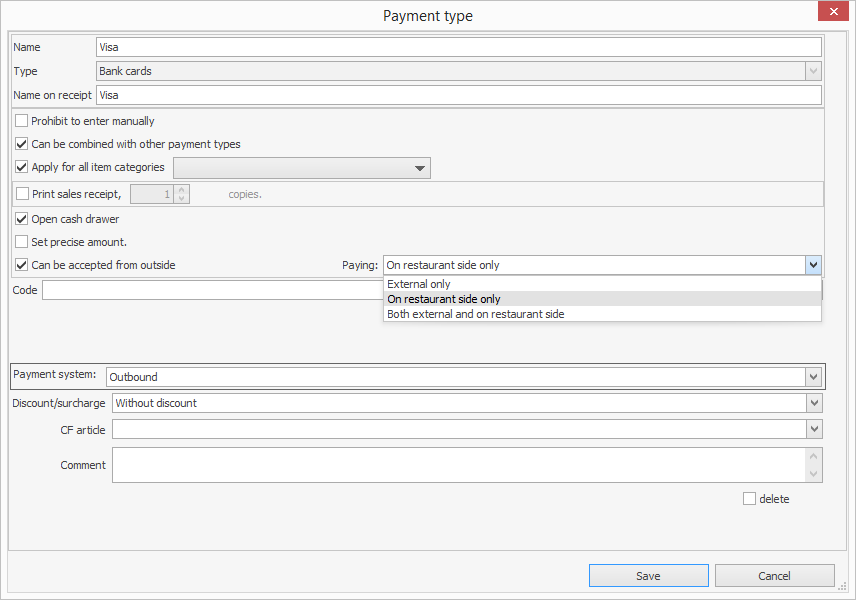Expand the CF article dropdown
The height and width of the screenshot is (600, 856).
coord(814,429)
